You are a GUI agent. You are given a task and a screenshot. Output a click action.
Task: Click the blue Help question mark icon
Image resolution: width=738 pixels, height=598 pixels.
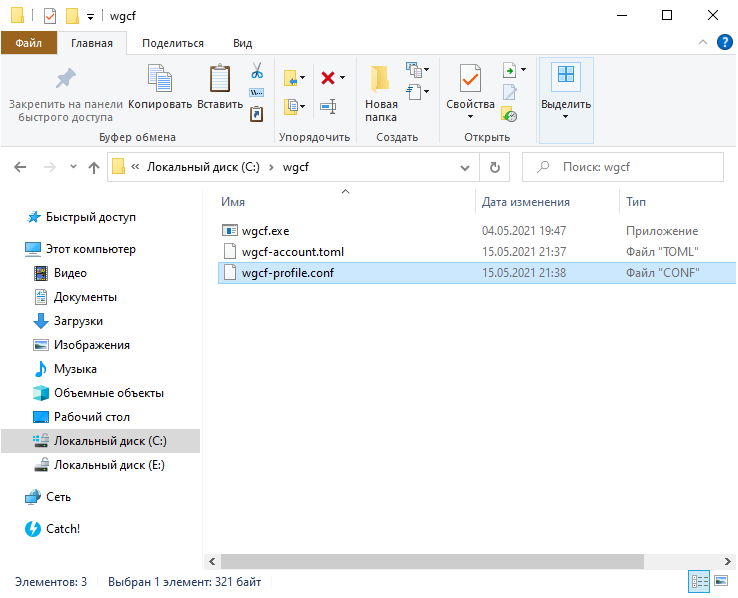(724, 42)
